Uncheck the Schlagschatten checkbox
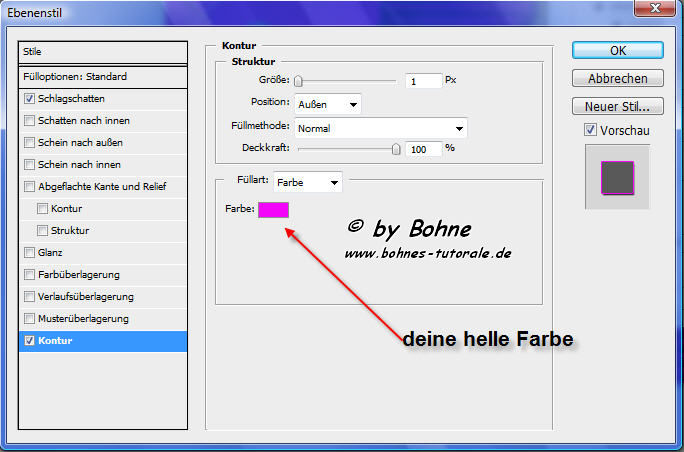This screenshot has height=452, width=684. [x=30, y=99]
